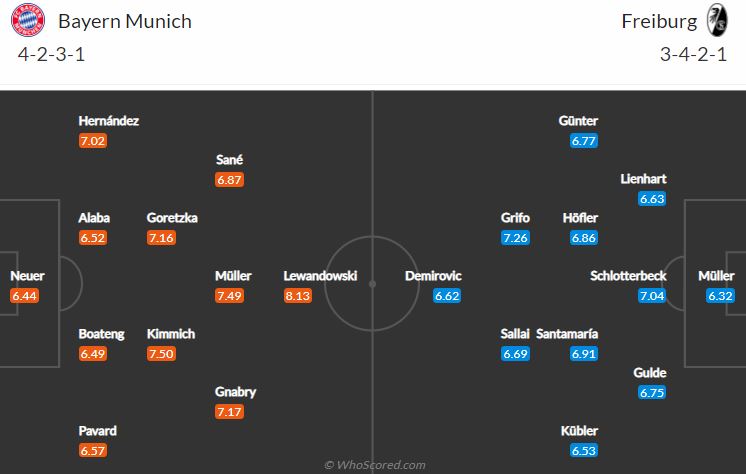The height and width of the screenshot is (474, 746).
Task: Open player Sané on the pitch
Action: click(229, 160)
